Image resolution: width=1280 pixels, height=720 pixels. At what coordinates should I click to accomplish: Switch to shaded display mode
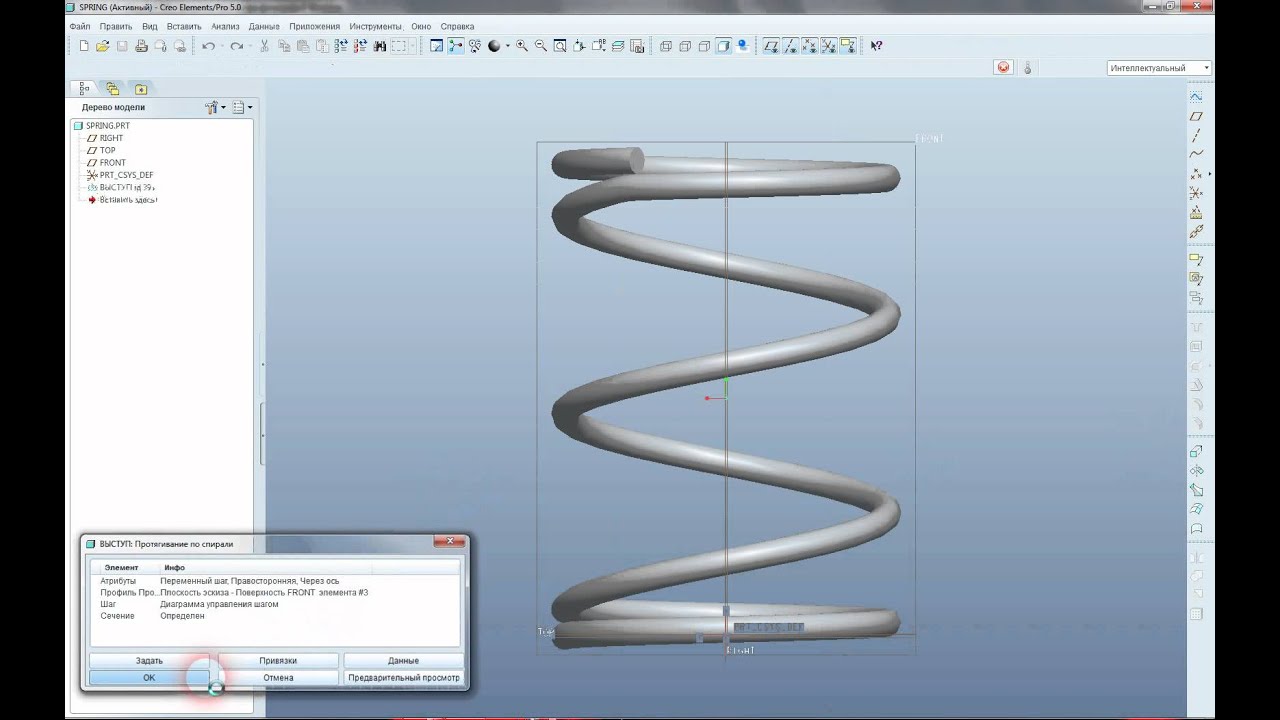723,46
